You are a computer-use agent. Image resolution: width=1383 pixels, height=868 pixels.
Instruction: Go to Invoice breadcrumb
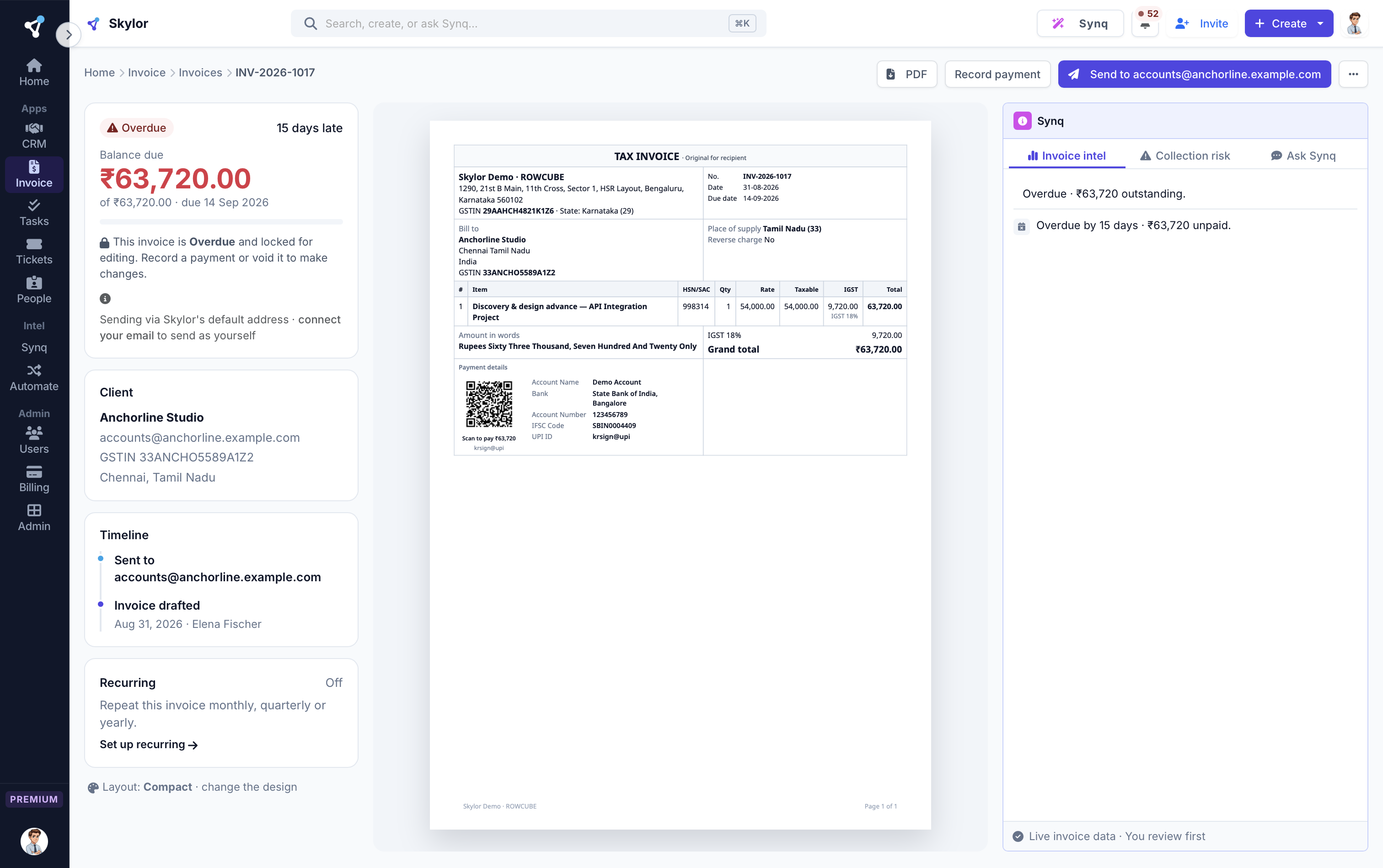(146, 72)
